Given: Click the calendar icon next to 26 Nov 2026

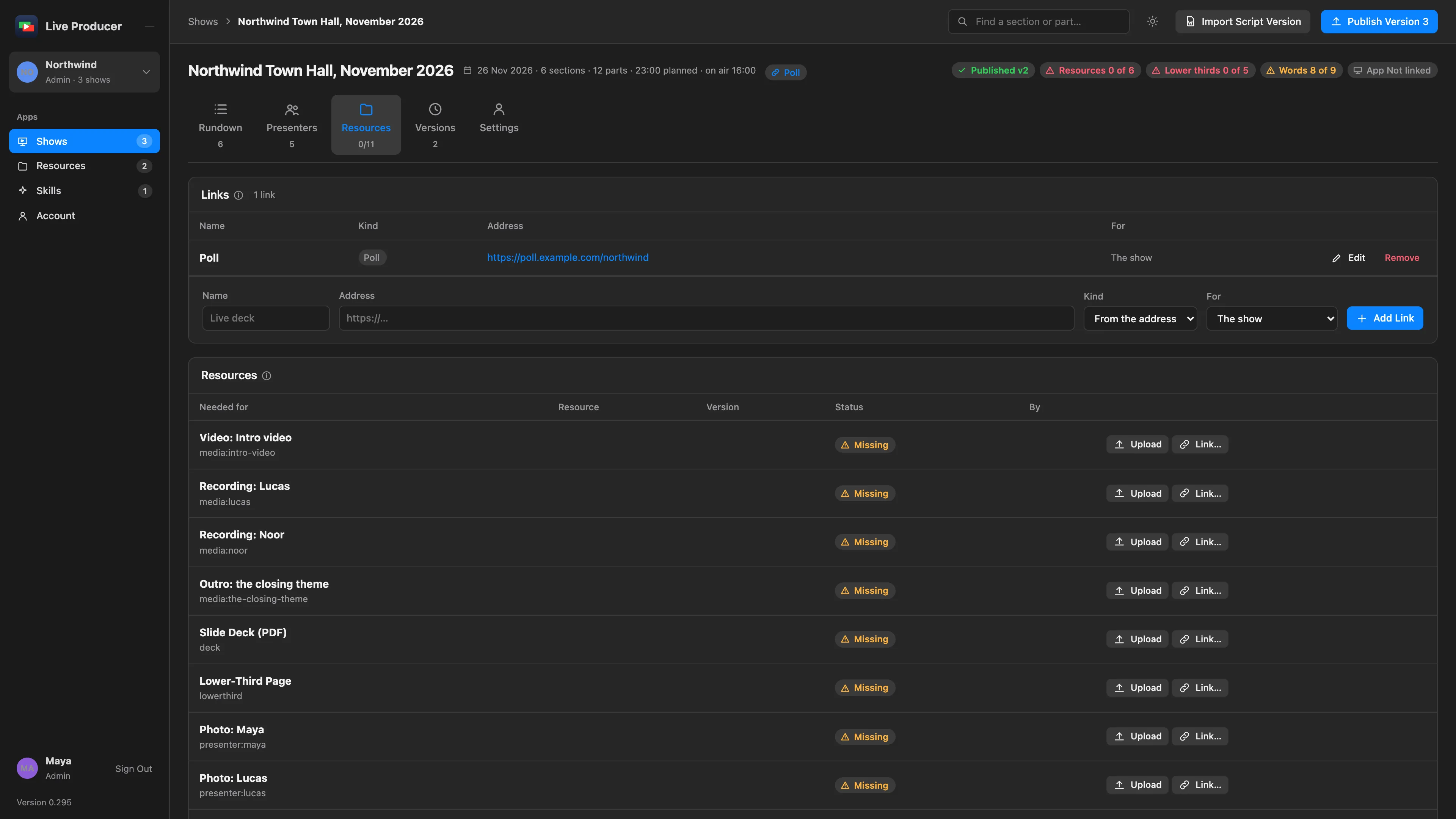Looking at the screenshot, I should [468, 70].
